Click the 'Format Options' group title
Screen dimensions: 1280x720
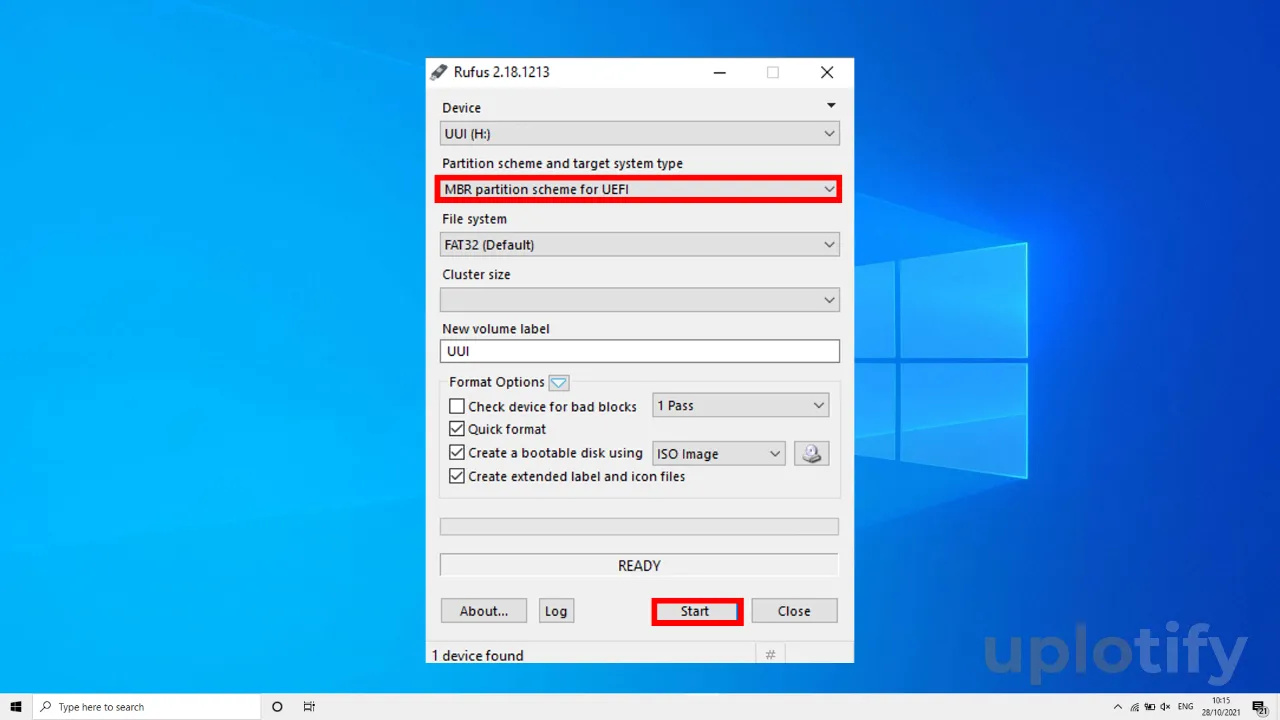497,382
